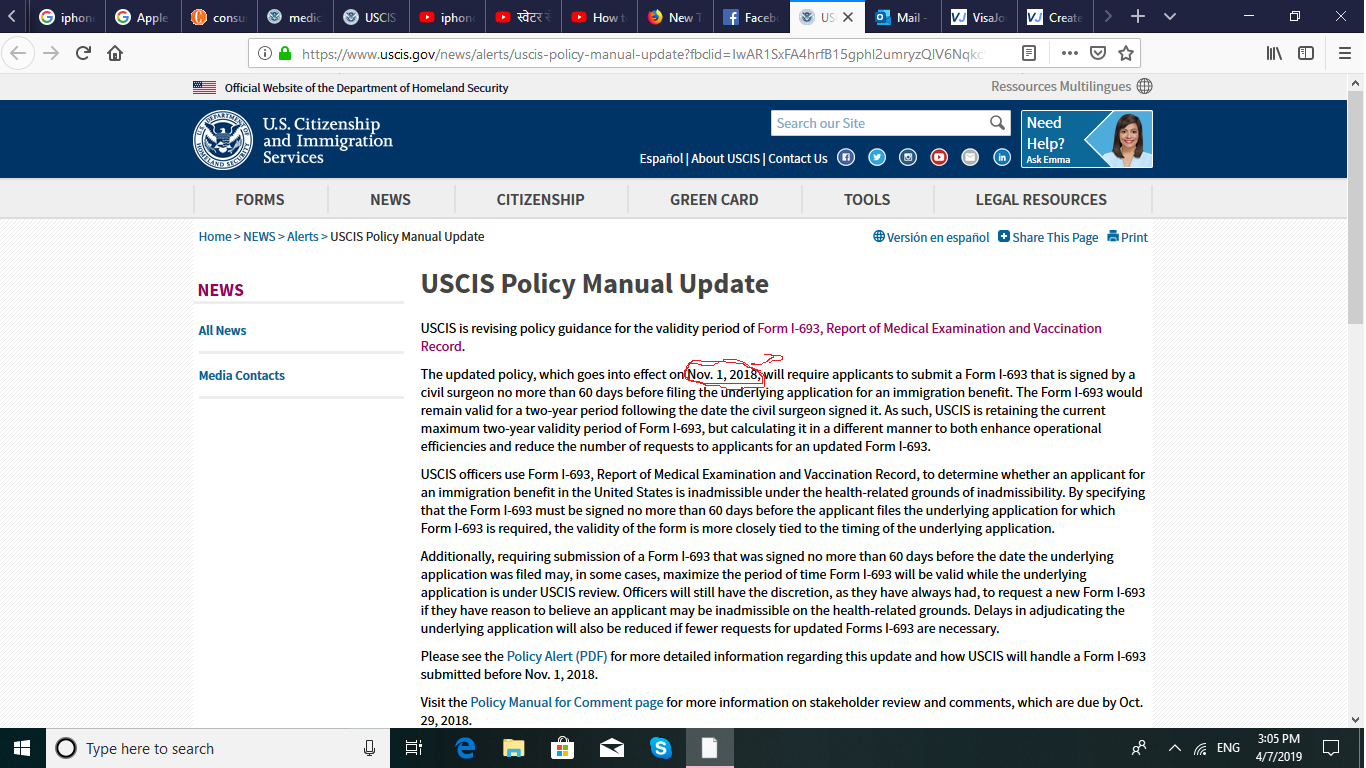The image size is (1366, 768).
Task: Open USCIS Twitter icon
Action: click(x=877, y=157)
